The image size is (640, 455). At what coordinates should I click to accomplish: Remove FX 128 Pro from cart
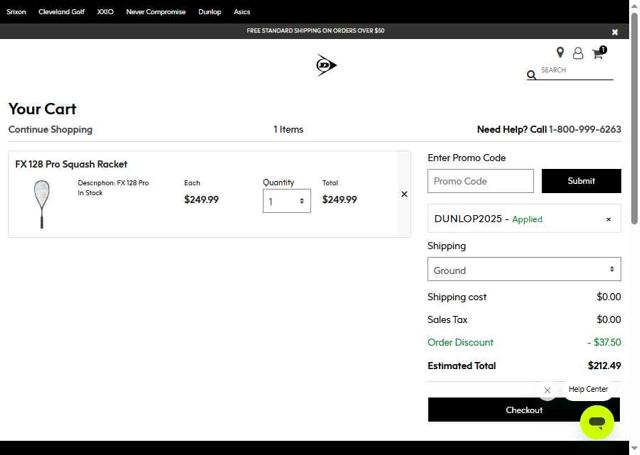pos(404,194)
